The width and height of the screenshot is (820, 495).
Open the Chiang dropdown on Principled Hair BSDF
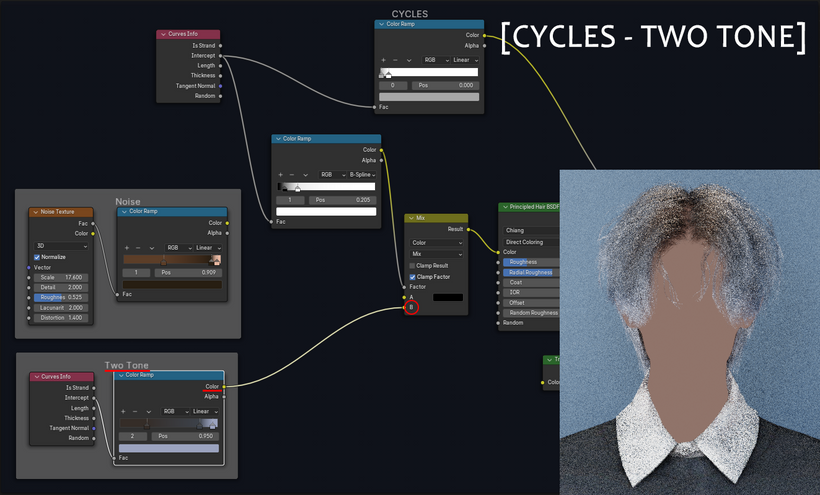531,231
